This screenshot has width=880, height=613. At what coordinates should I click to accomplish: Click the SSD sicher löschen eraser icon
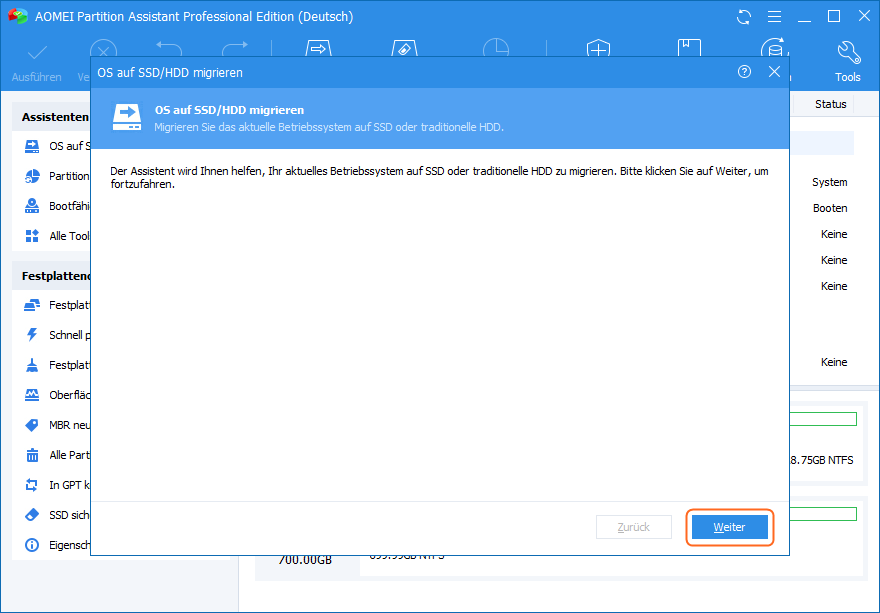(x=32, y=515)
